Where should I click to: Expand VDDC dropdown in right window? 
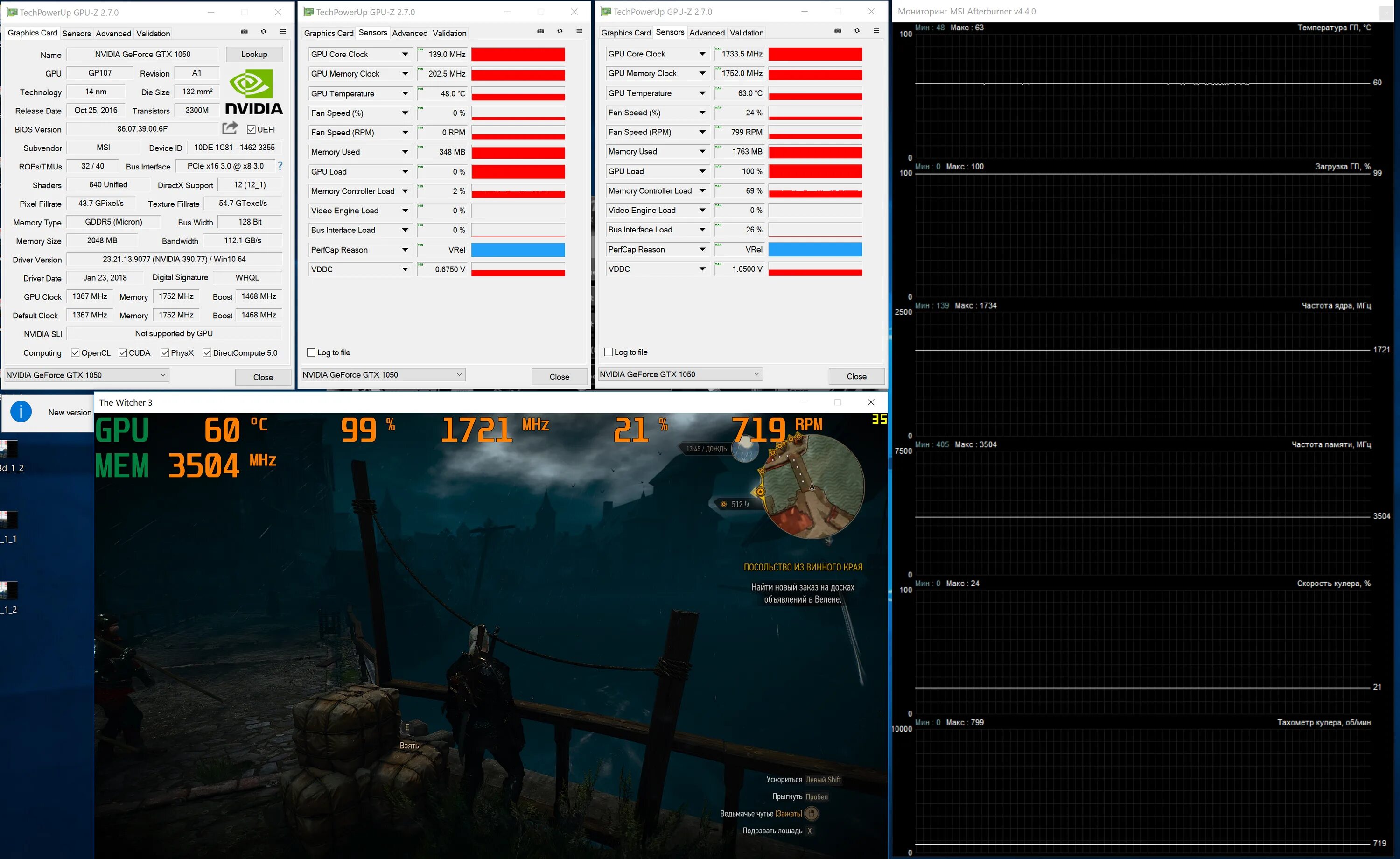[702, 269]
